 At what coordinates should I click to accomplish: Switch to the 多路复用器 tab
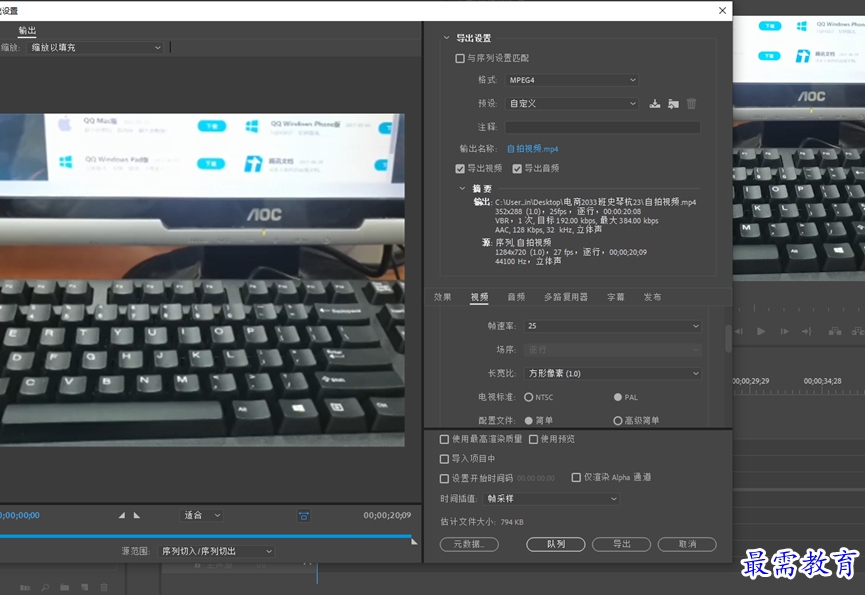(x=565, y=297)
